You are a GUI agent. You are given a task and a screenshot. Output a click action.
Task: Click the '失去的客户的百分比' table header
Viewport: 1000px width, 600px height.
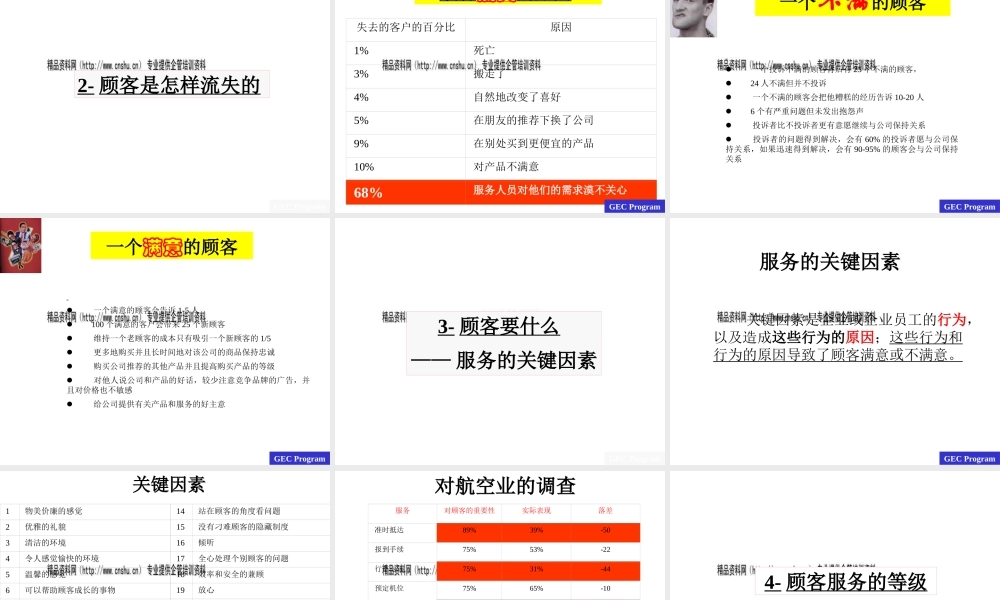(406, 27)
